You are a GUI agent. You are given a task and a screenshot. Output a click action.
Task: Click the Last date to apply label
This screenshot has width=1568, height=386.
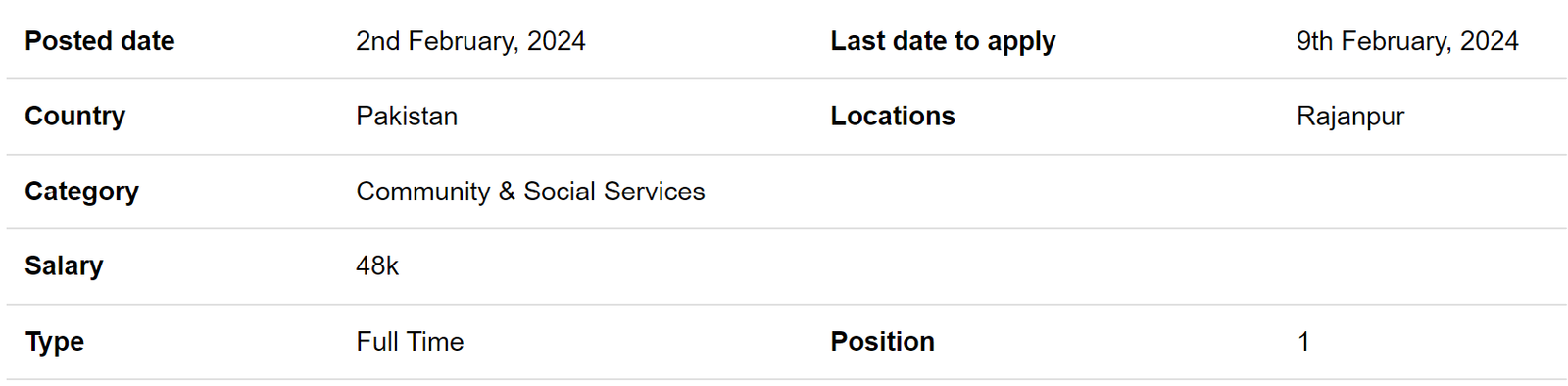pyautogui.click(x=943, y=42)
